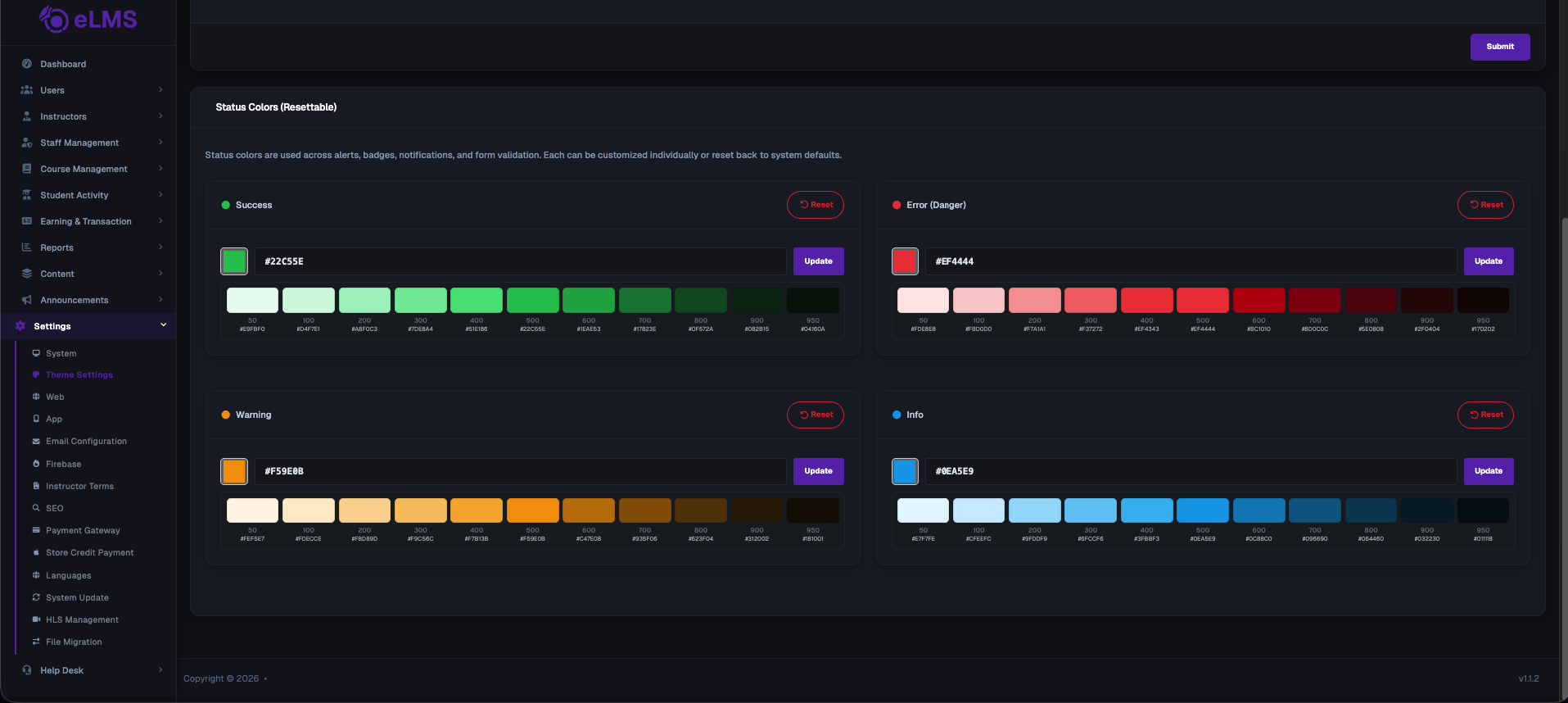The image size is (1568, 703).
Task: Expand the Reports menu chevron
Action: pos(160,247)
